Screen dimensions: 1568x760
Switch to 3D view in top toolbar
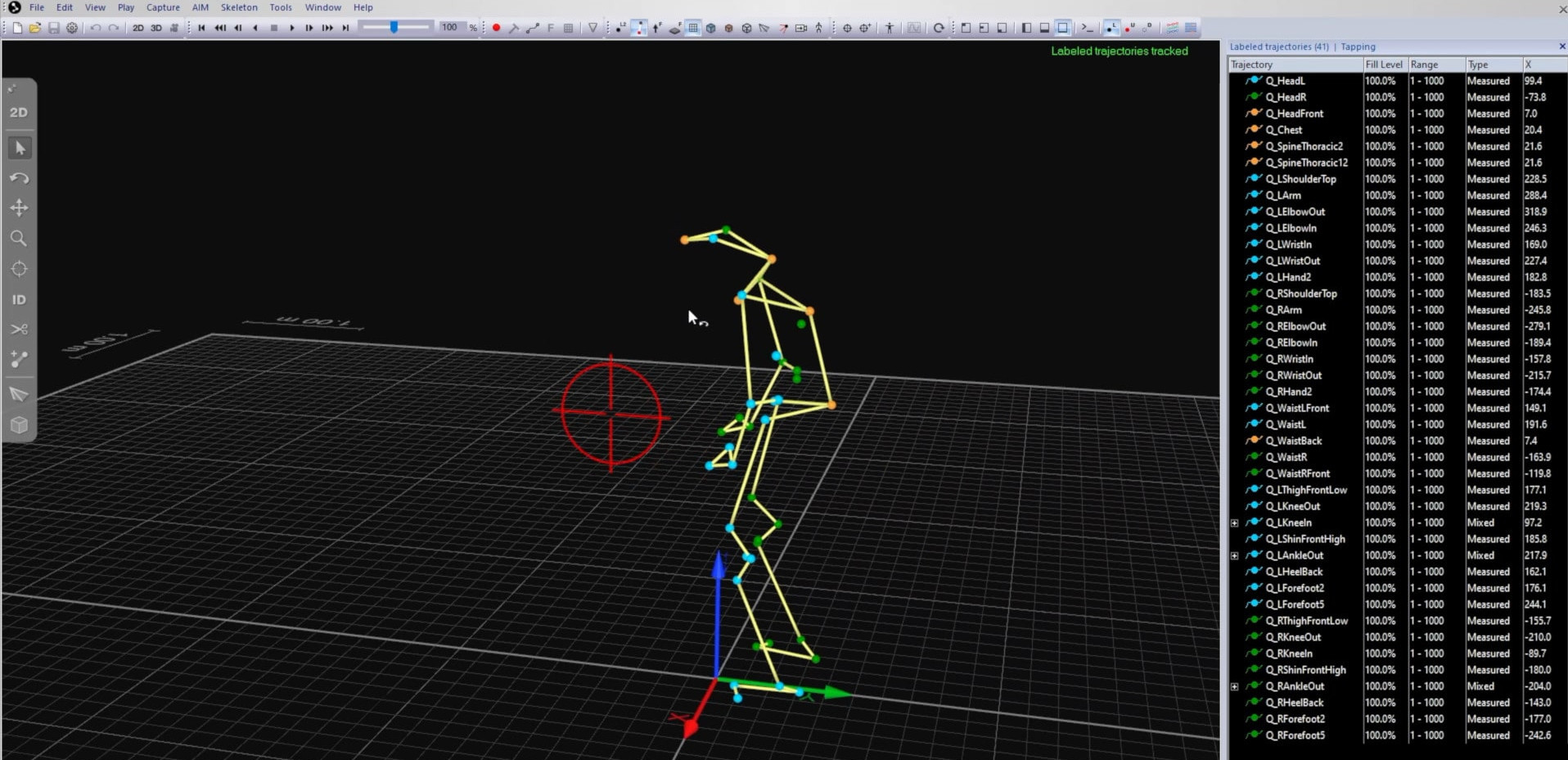[x=155, y=28]
